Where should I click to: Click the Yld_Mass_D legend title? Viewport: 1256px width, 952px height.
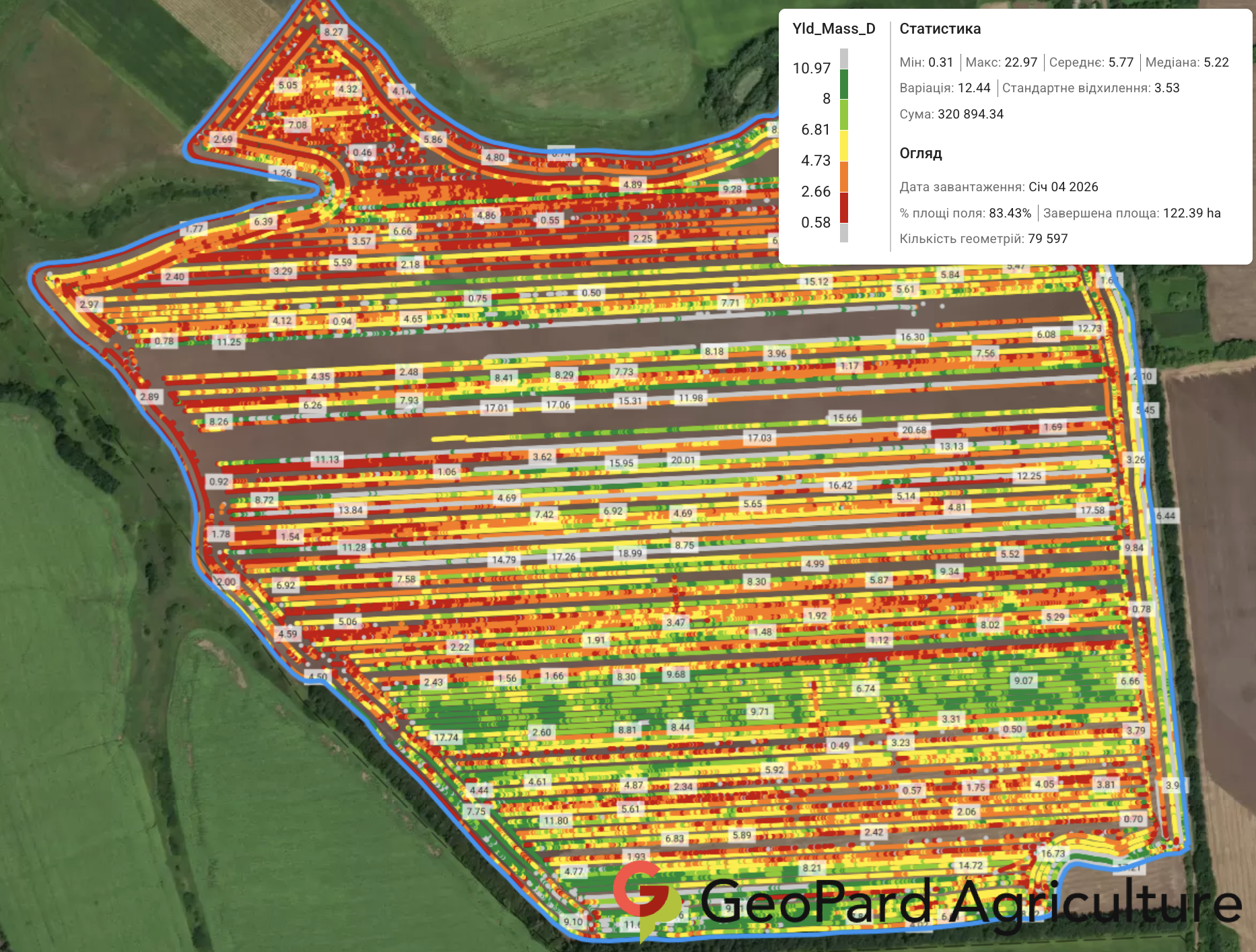tap(833, 29)
